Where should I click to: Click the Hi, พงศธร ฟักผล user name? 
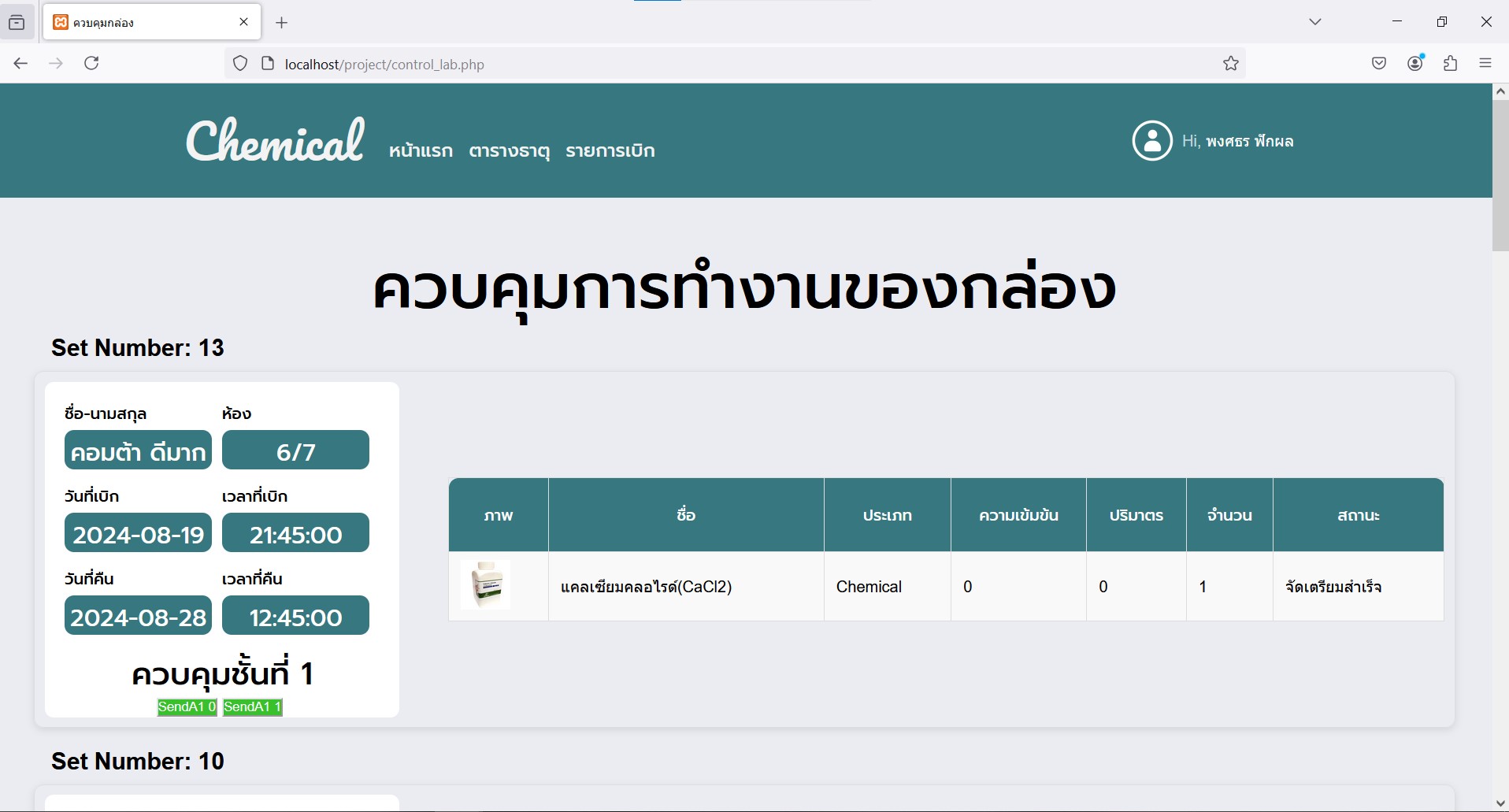tap(1237, 141)
